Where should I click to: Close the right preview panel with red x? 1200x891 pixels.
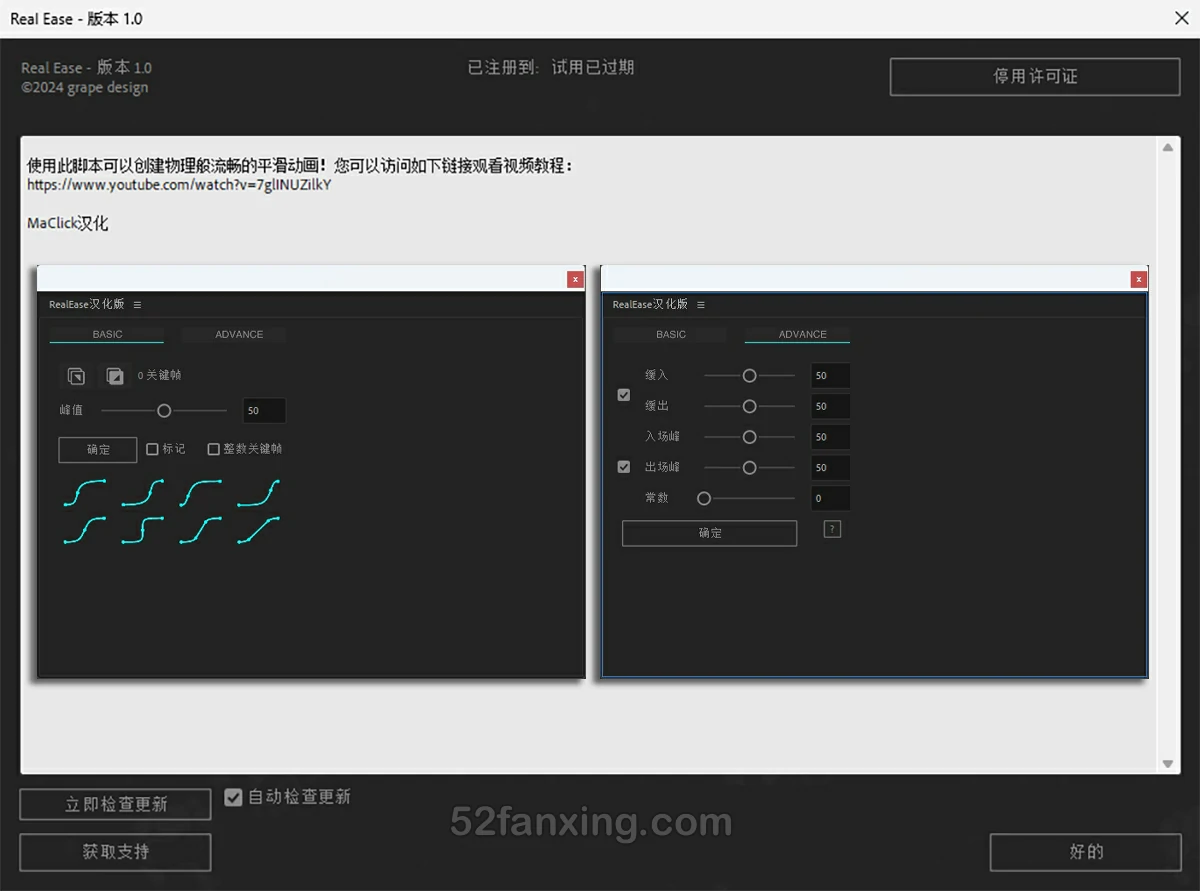pos(1139,279)
